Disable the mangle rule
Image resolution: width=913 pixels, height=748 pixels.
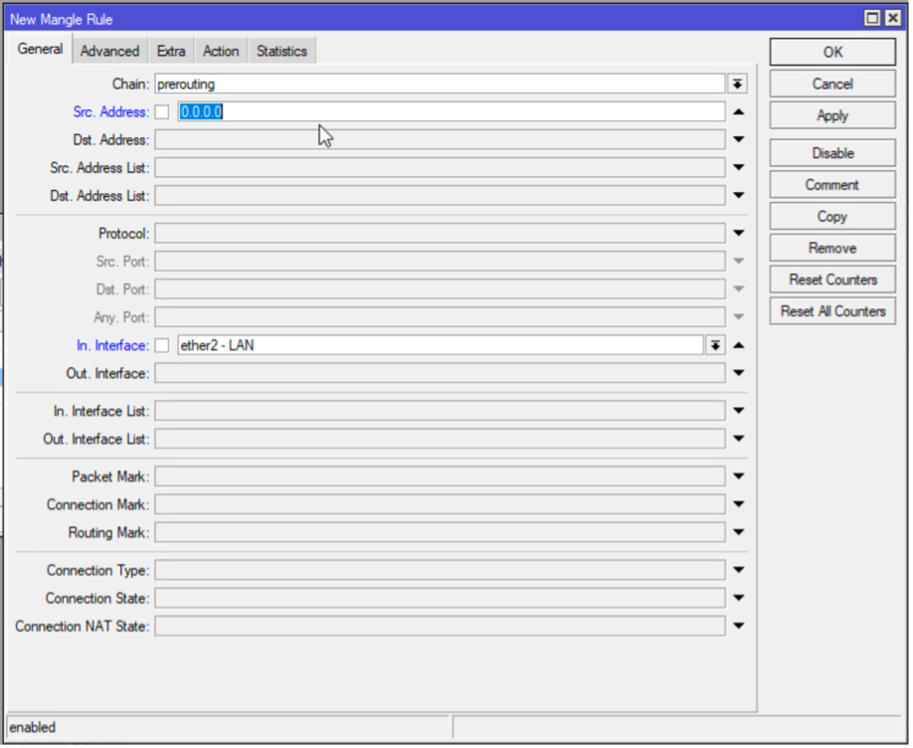[x=832, y=152]
